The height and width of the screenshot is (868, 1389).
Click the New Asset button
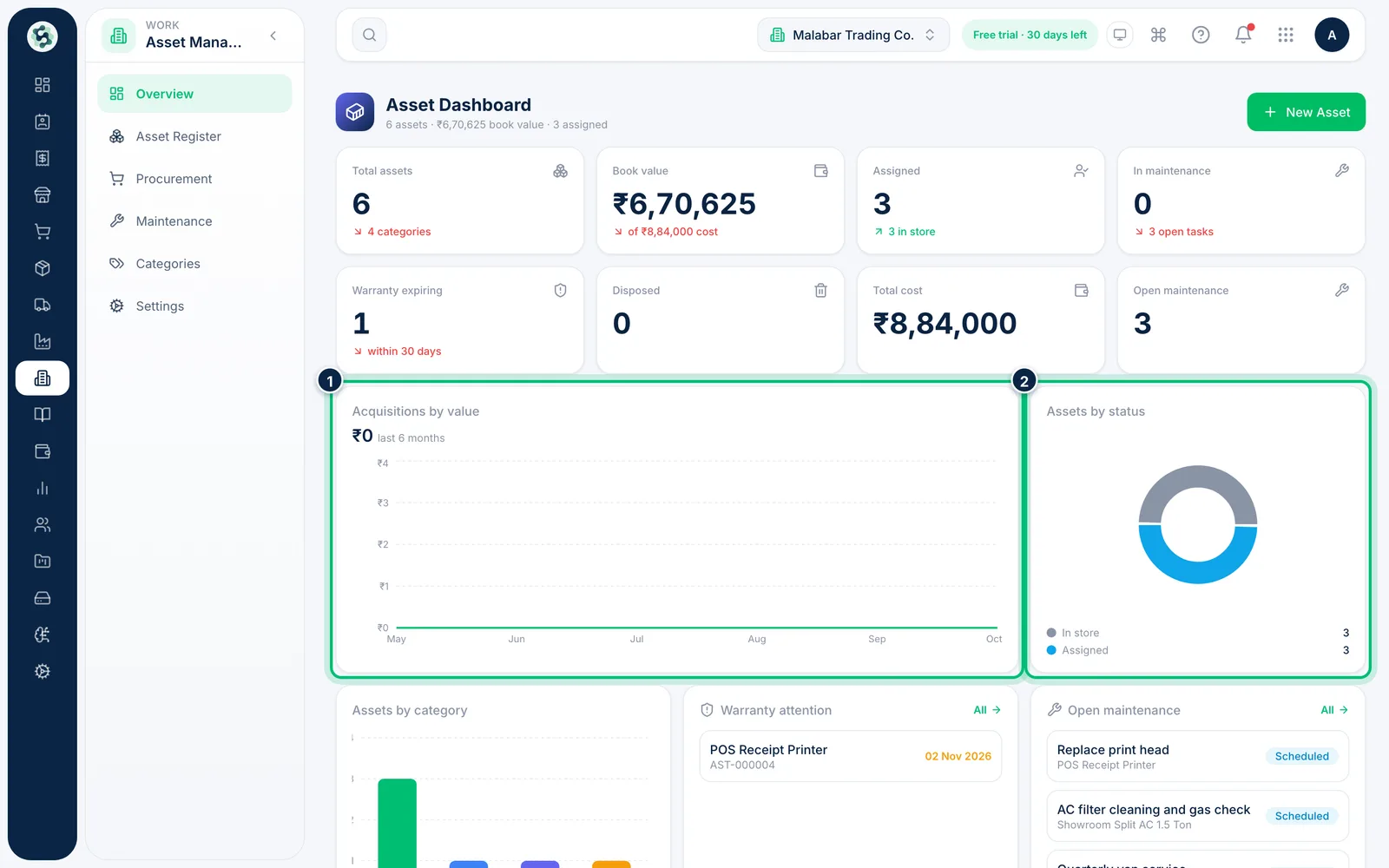pyautogui.click(x=1306, y=112)
